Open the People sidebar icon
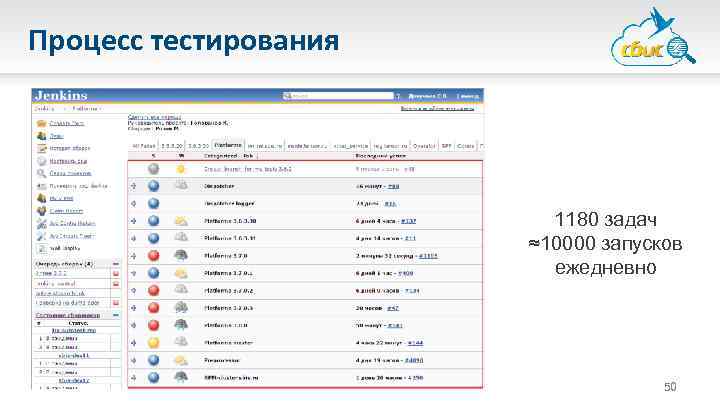The image size is (720, 405). click(41, 136)
